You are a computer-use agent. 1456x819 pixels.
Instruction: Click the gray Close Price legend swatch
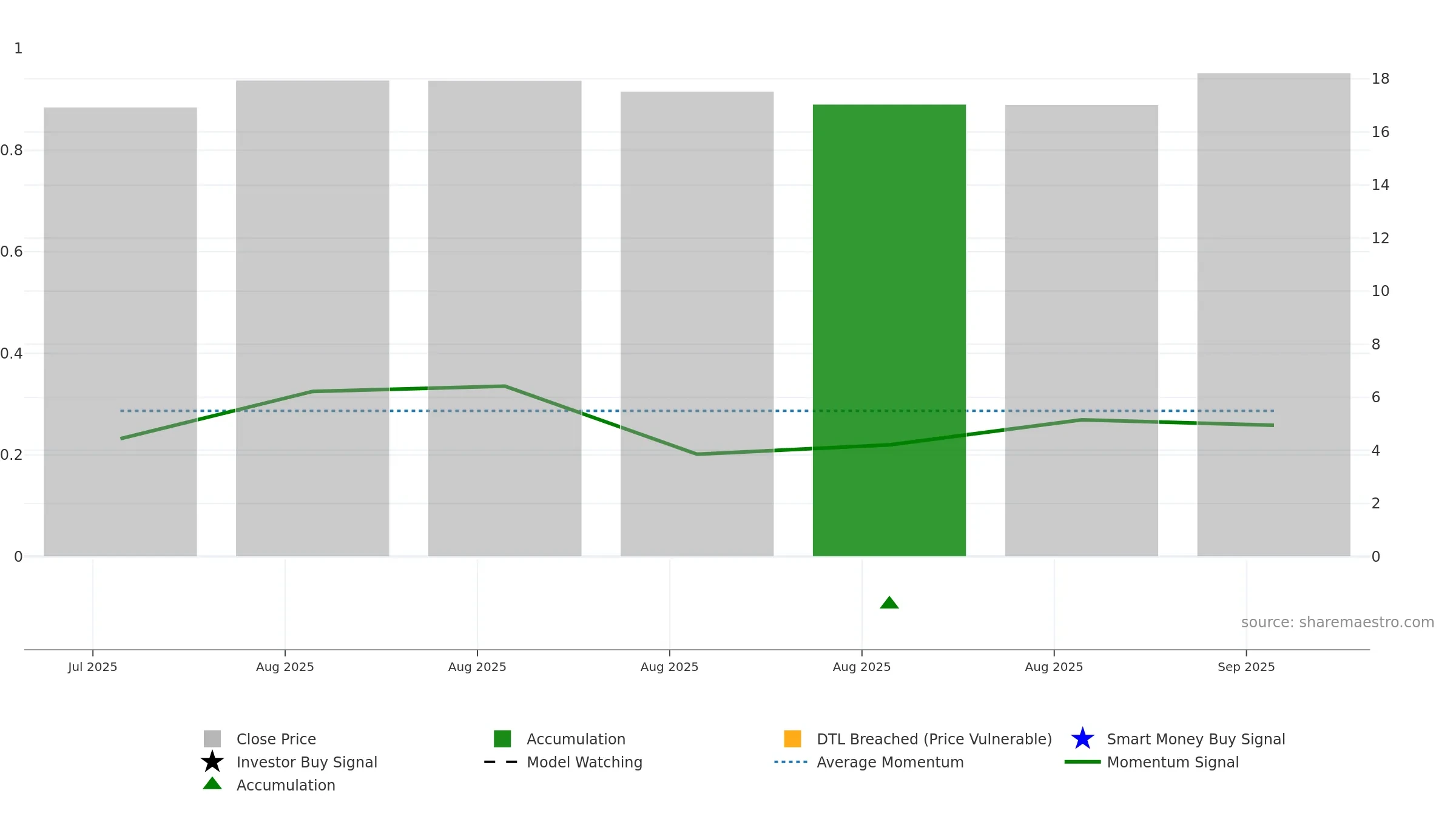click(212, 739)
